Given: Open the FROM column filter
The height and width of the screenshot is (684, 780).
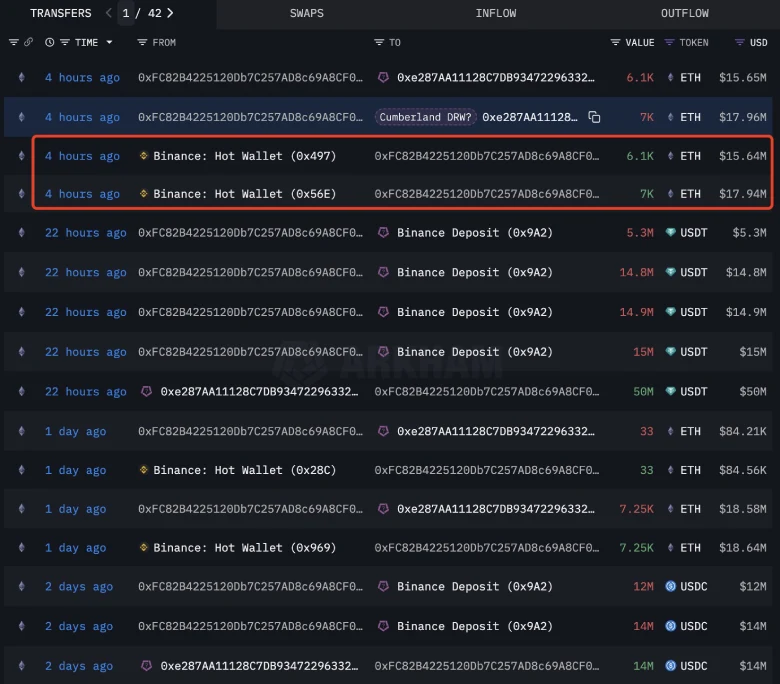Looking at the screenshot, I should pos(142,42).
